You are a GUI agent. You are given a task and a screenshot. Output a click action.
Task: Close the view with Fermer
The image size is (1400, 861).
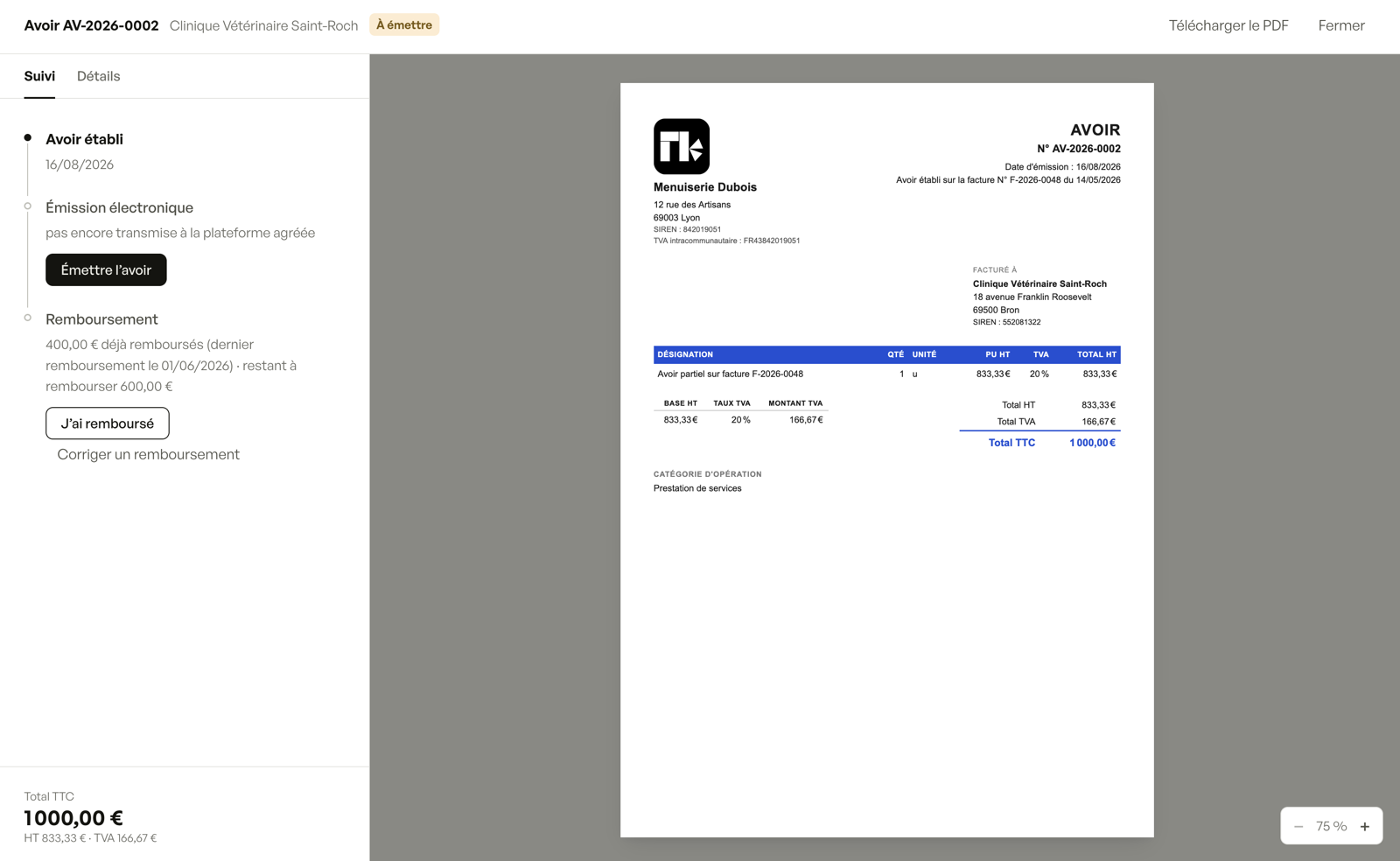pyautogui.click(x=1341, y=25)
